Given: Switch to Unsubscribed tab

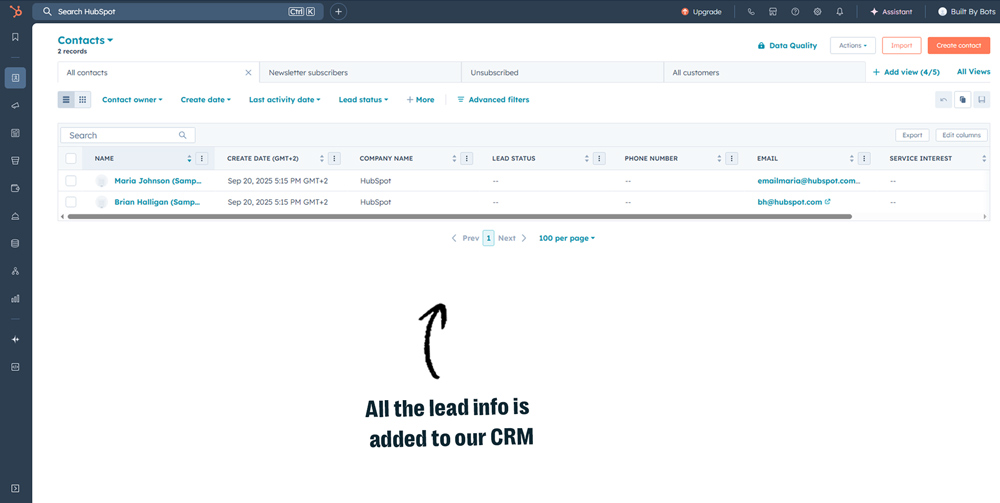Looking at the screenshot, I should coord(562,73).
